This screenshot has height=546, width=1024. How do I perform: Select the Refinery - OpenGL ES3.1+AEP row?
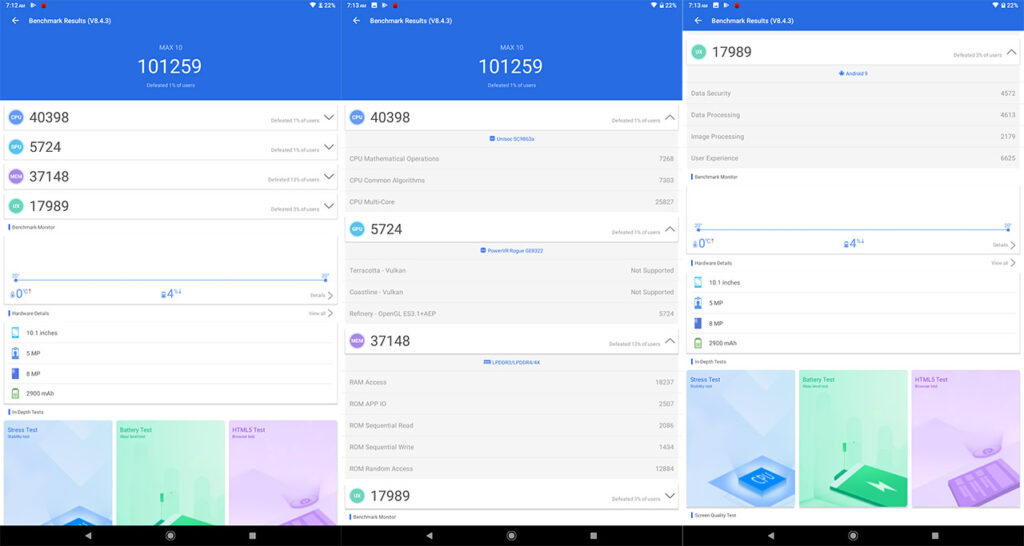click(511, 313)
